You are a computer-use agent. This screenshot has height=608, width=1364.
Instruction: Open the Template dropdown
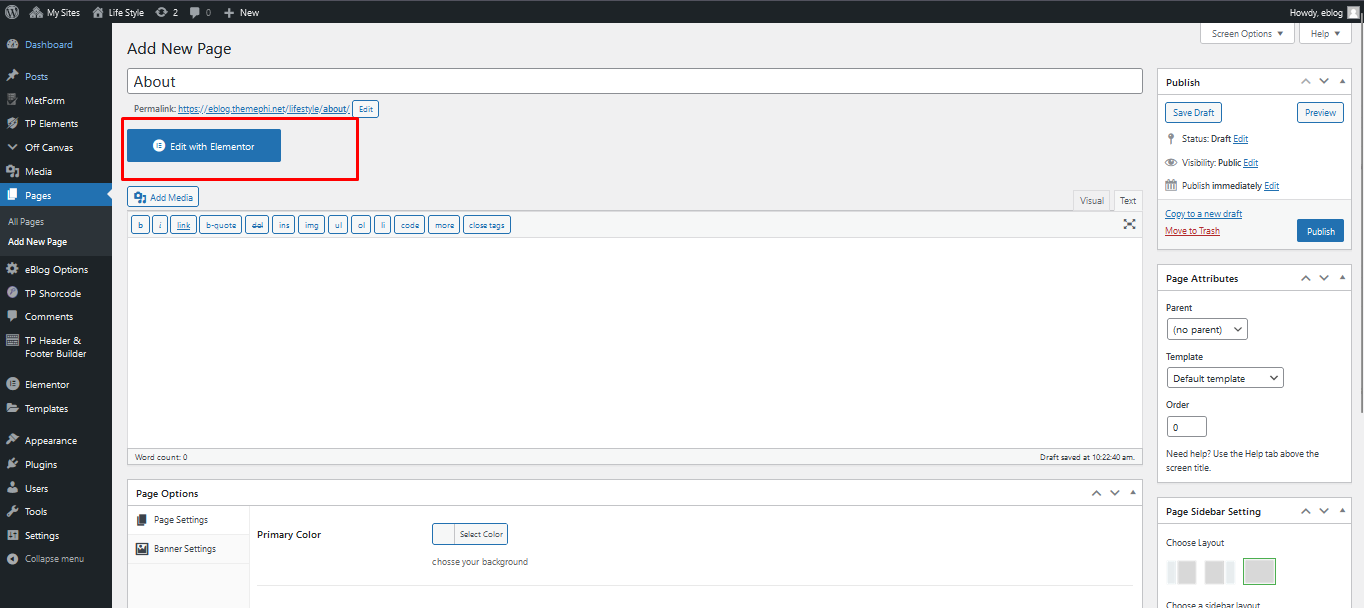pos(1225,378)
